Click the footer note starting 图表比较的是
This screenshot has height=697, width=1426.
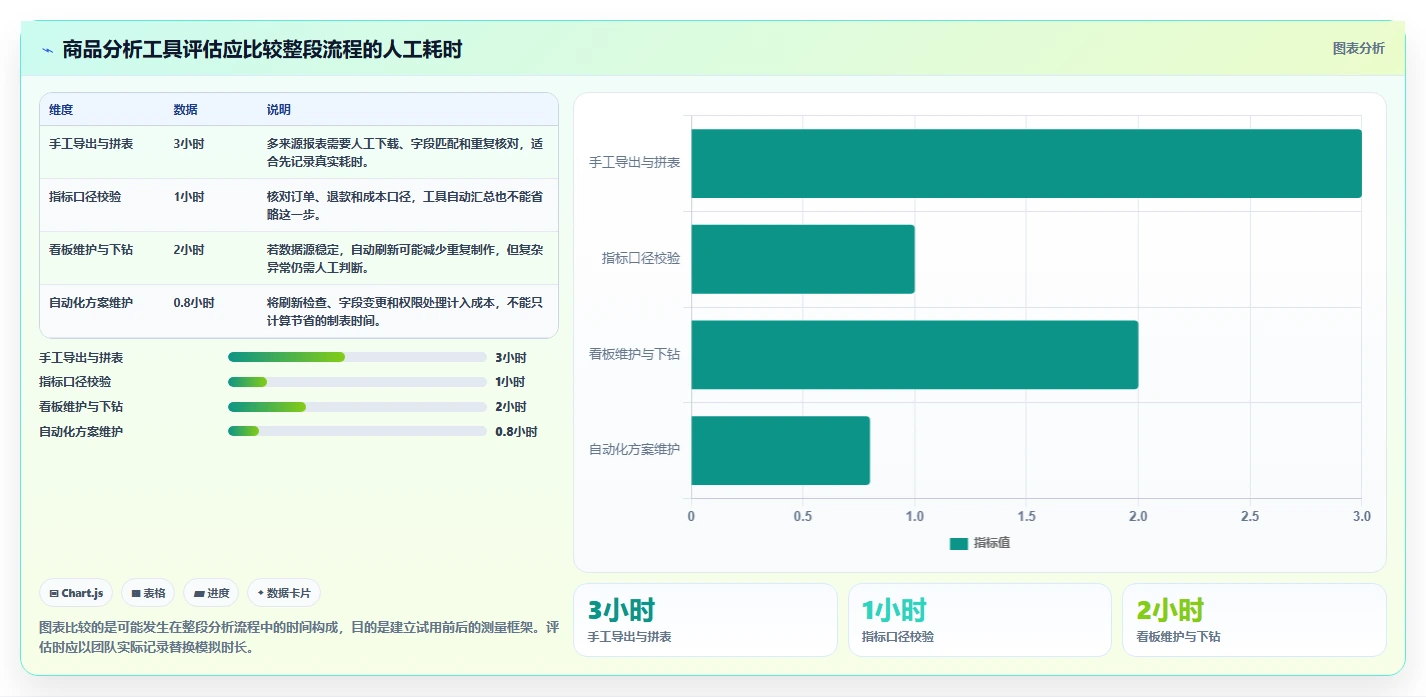[299, 637]
